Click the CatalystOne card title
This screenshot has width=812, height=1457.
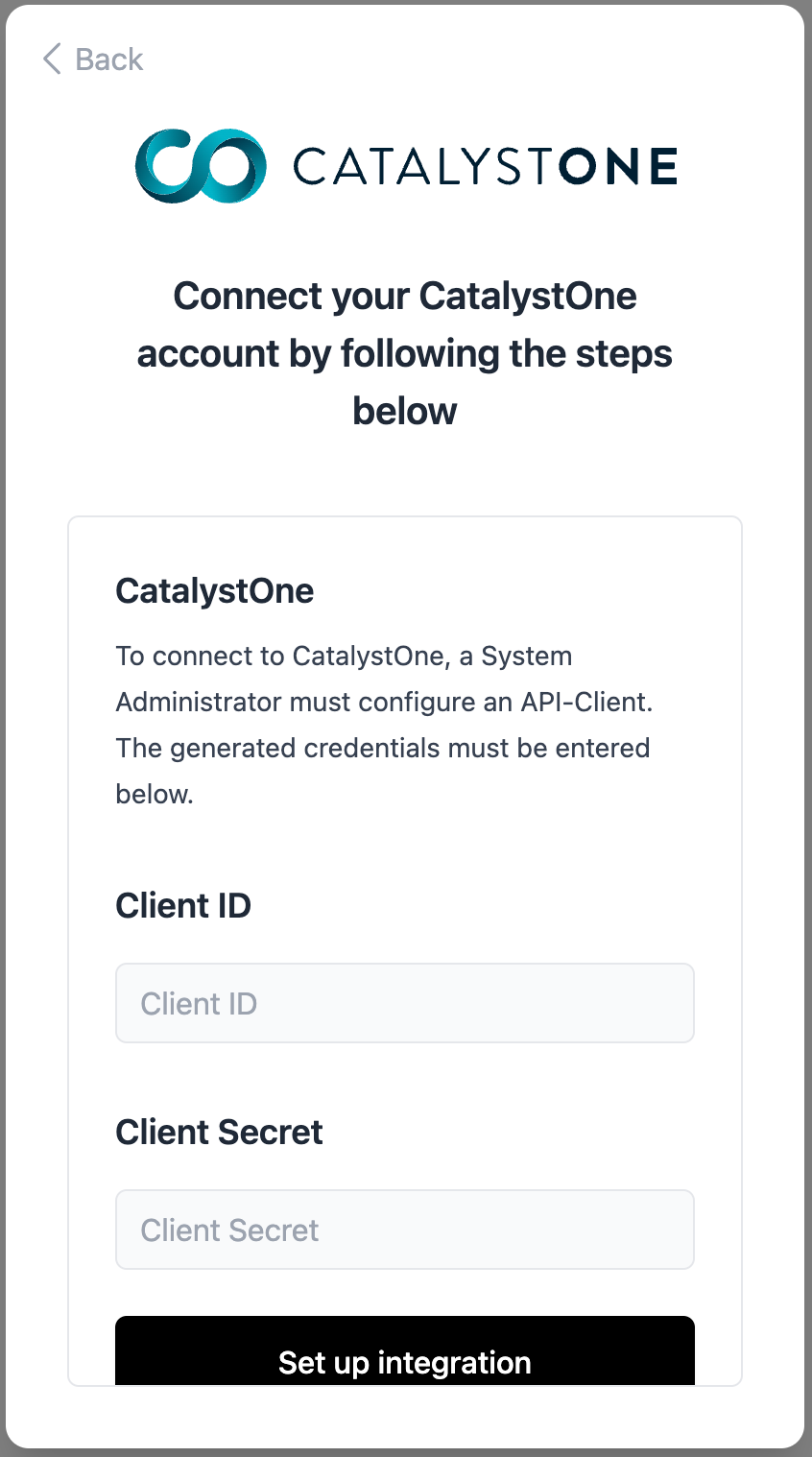[x=214, y=591]
